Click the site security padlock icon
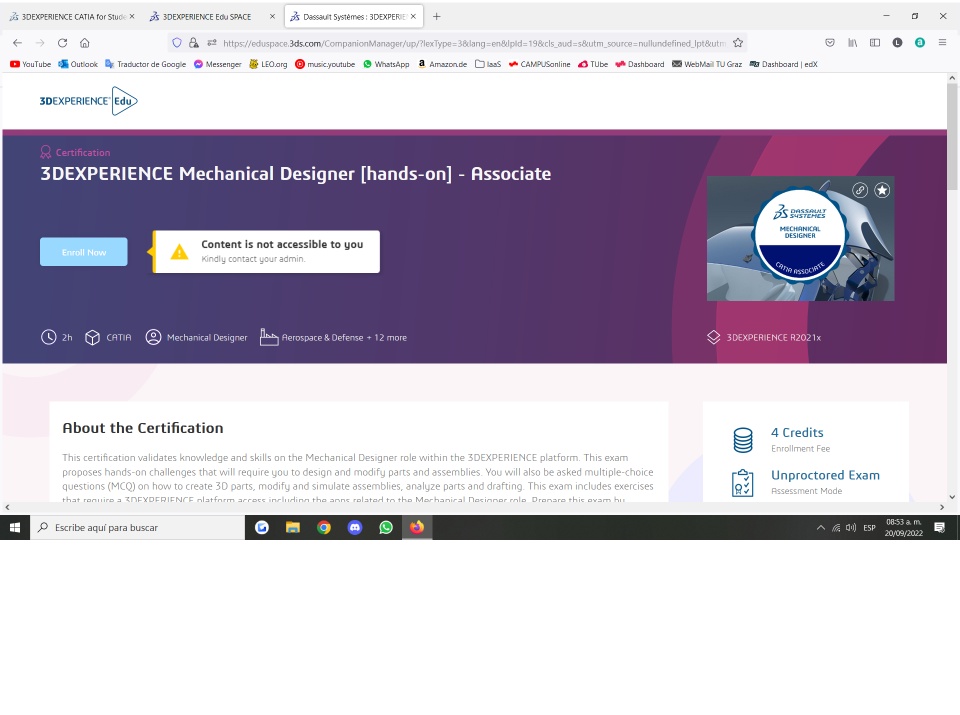 click(x=194, y=43)
